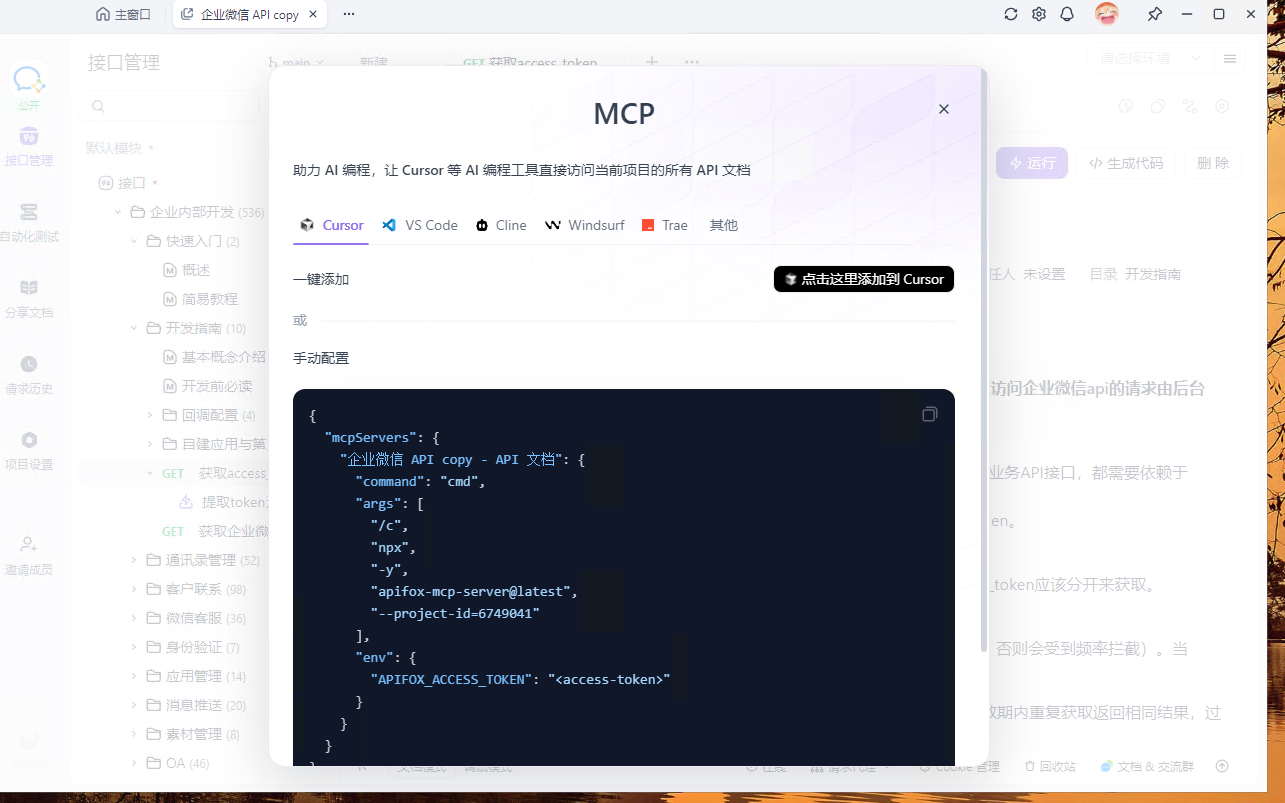Collapse the 开发指南 folder
The image size is (1285, 803).
[134, 328]
